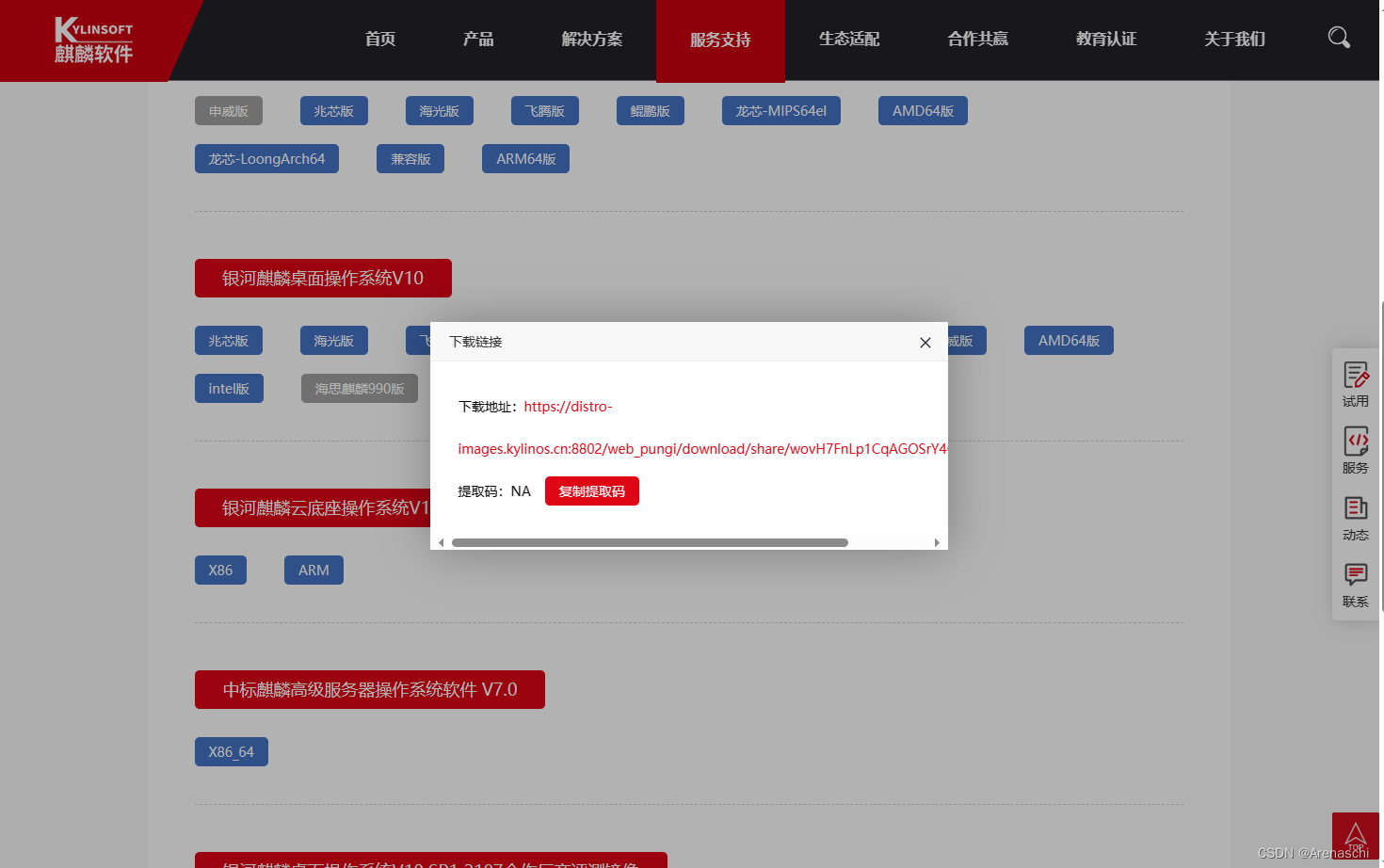This screenshot has height=868, width=1384.
Task: Open the 关于我们 menu
Action: (1234, 39)
